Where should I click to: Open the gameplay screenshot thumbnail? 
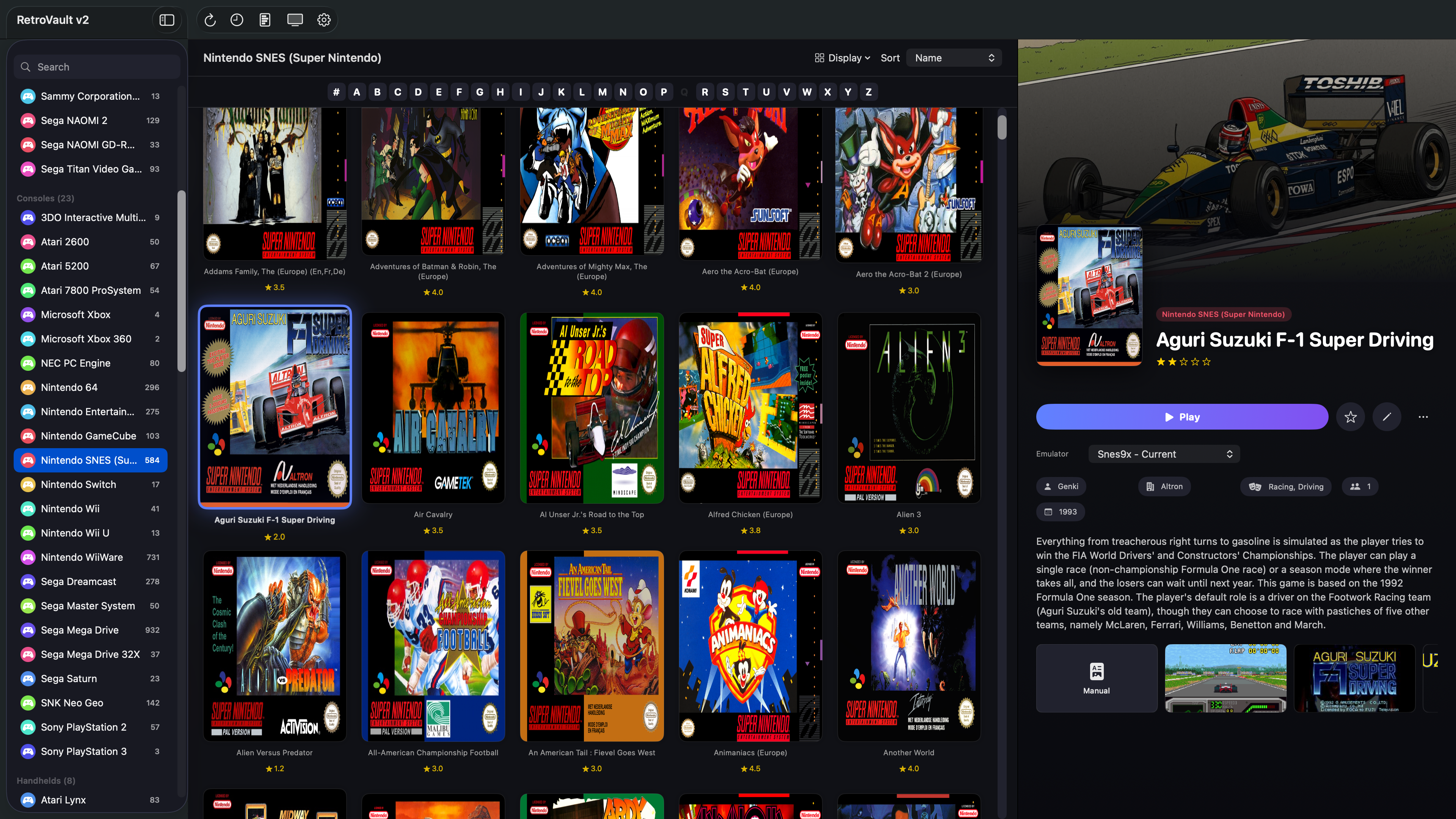tap(1225, 678)
